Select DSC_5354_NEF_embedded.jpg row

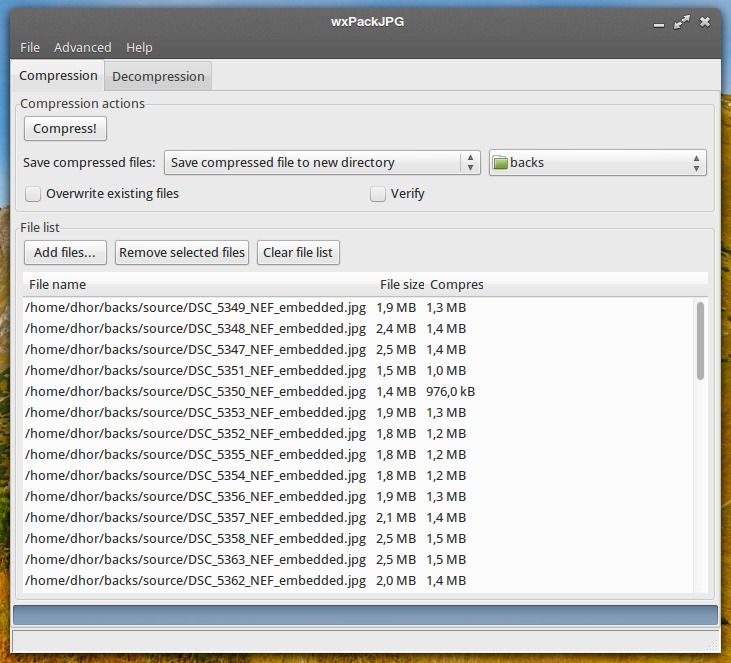coord(358,476)
